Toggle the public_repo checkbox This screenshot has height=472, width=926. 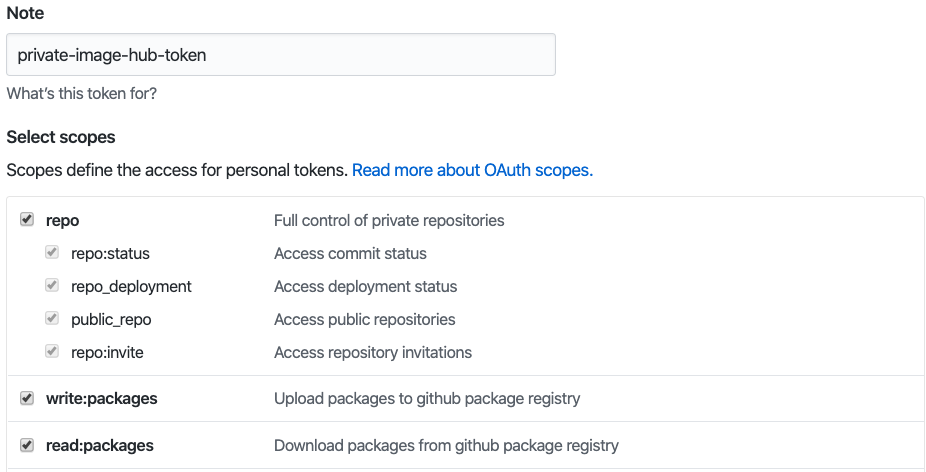coord(52,319)
